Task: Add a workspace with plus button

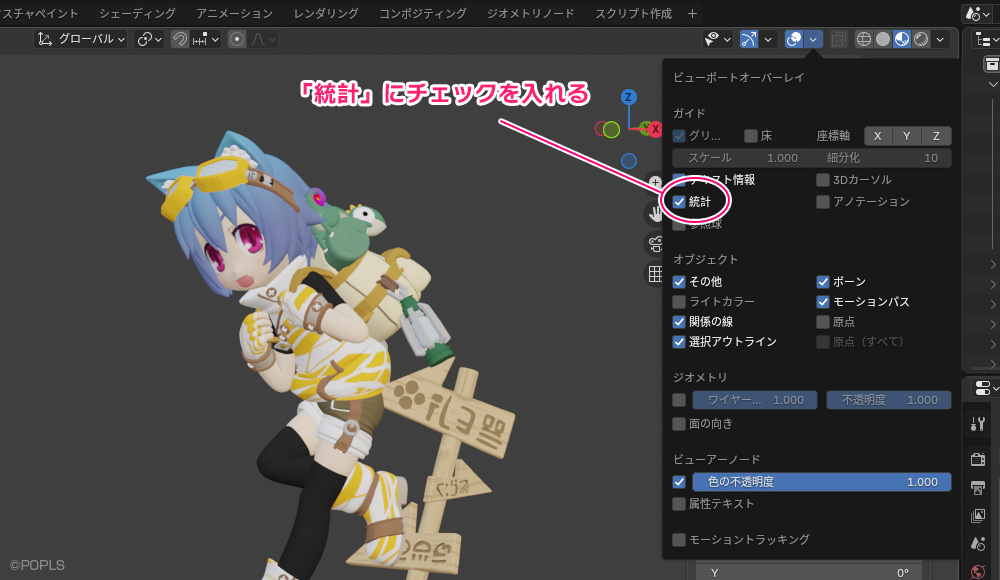Action: click(693, 13)
